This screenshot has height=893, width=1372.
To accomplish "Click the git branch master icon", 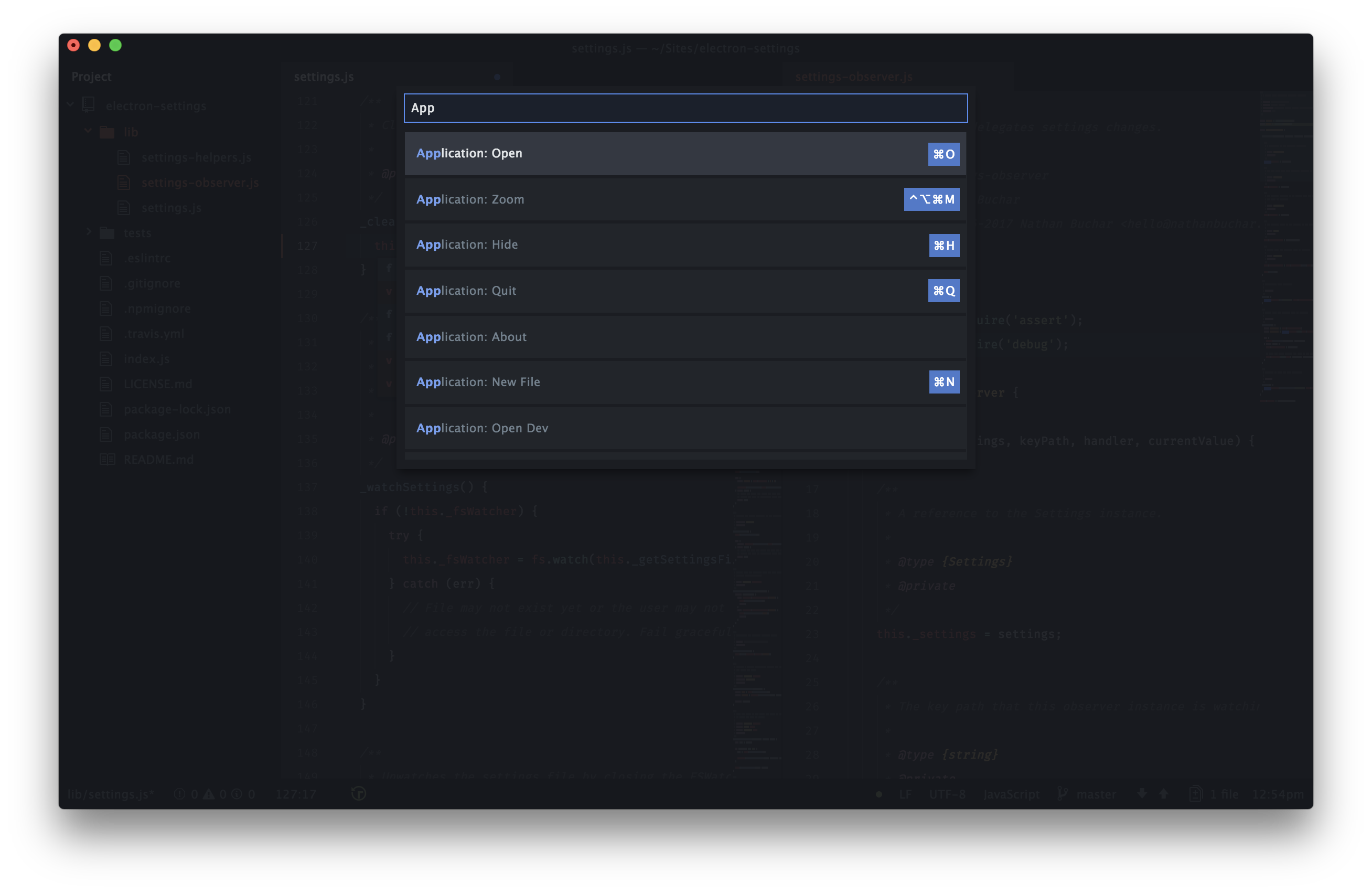I will tap(1063, 794).
